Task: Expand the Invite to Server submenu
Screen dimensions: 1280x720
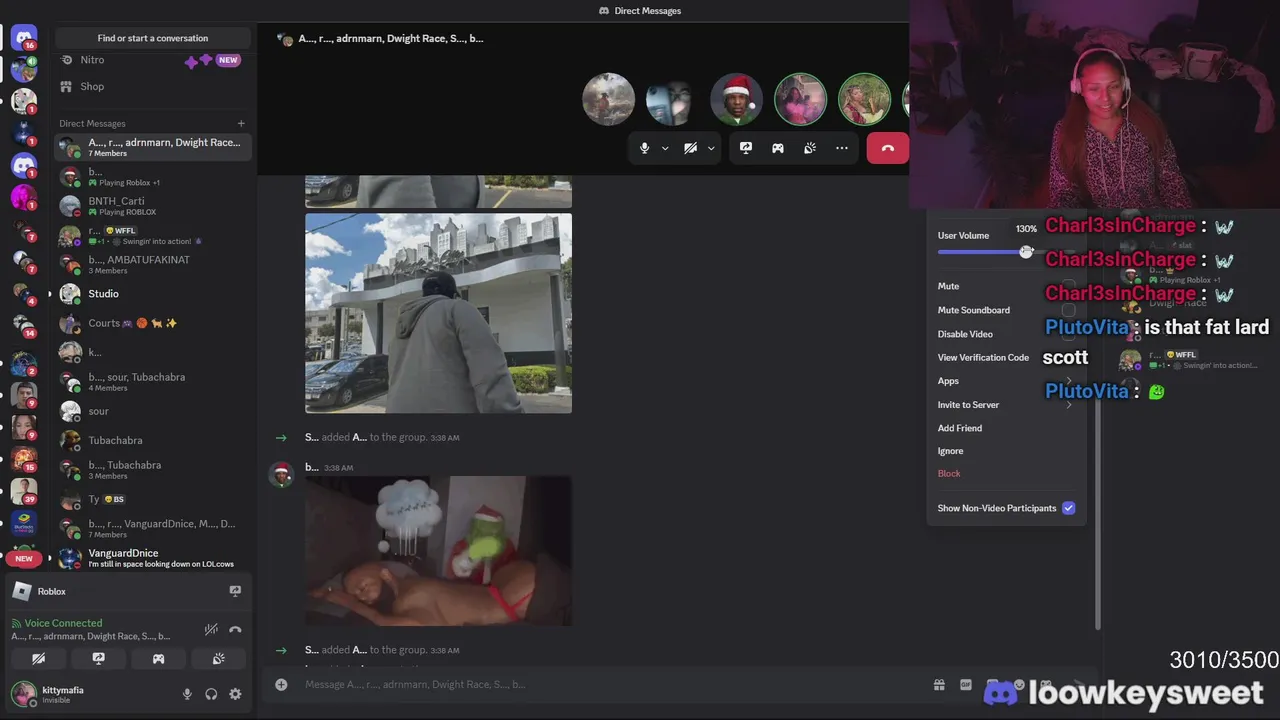Action: (x=1006, y=405)
